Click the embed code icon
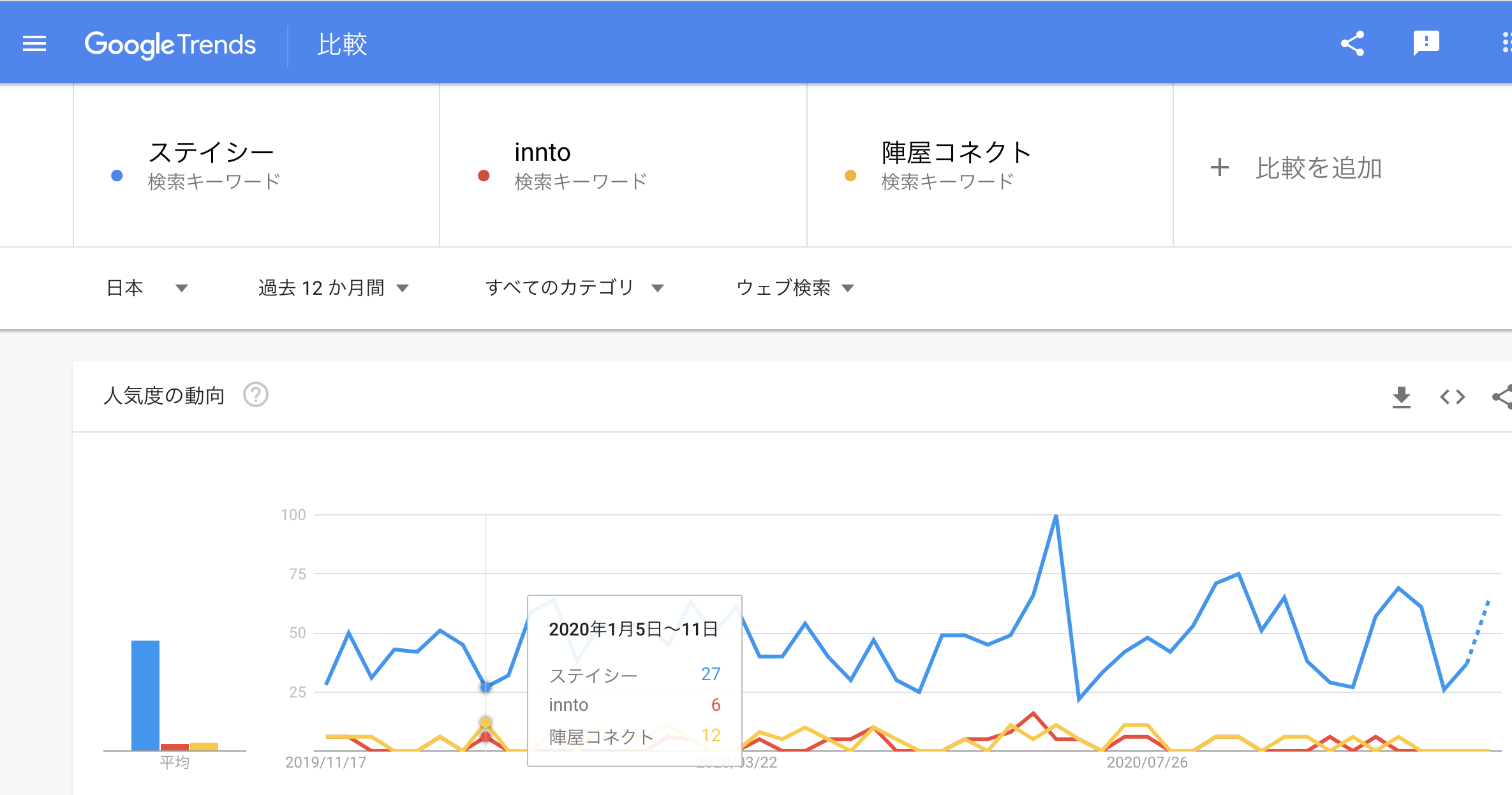 pyautogui.click(x=1452, y=397)
